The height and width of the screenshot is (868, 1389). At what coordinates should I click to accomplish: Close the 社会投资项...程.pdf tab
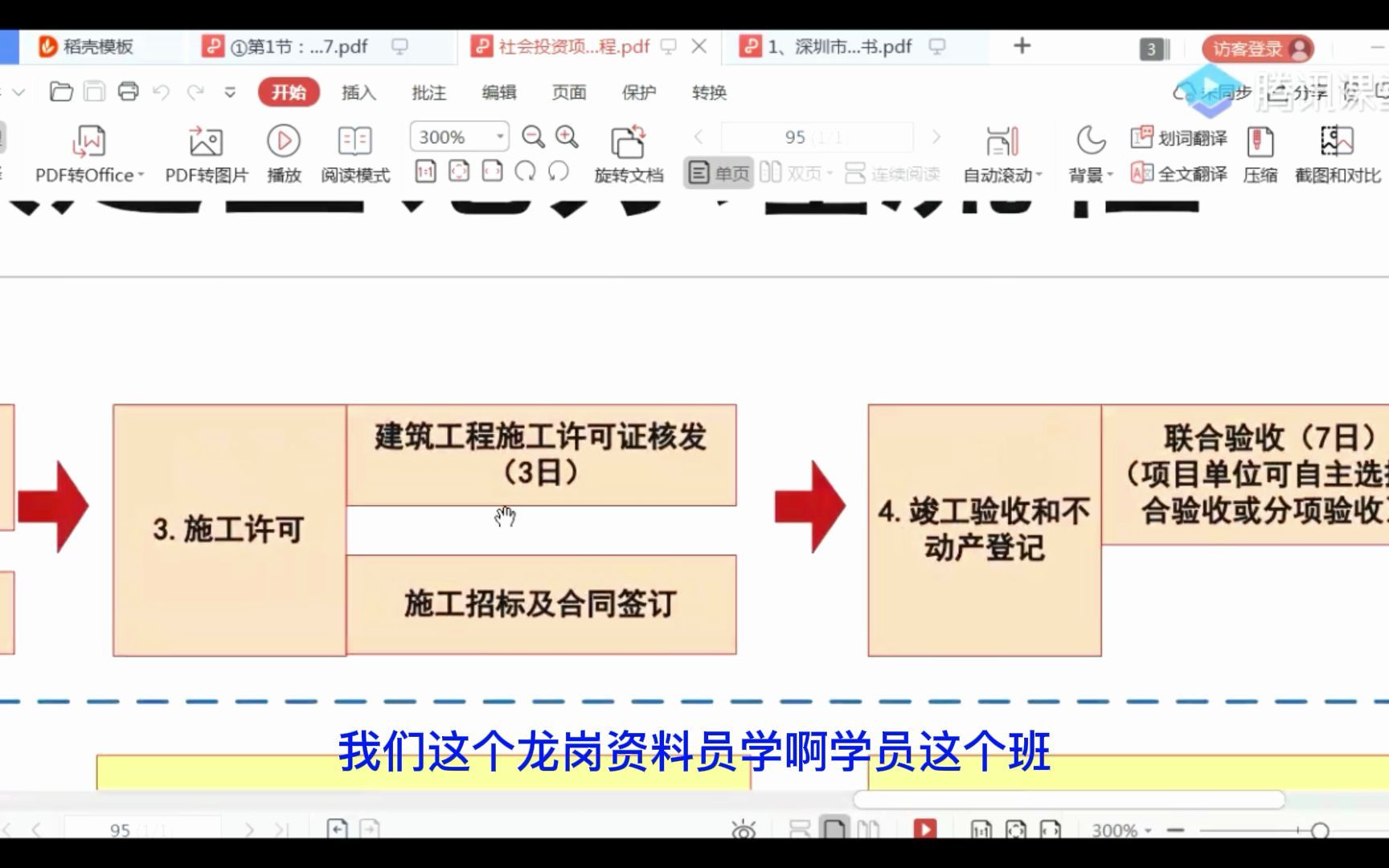tap(699, 47)
